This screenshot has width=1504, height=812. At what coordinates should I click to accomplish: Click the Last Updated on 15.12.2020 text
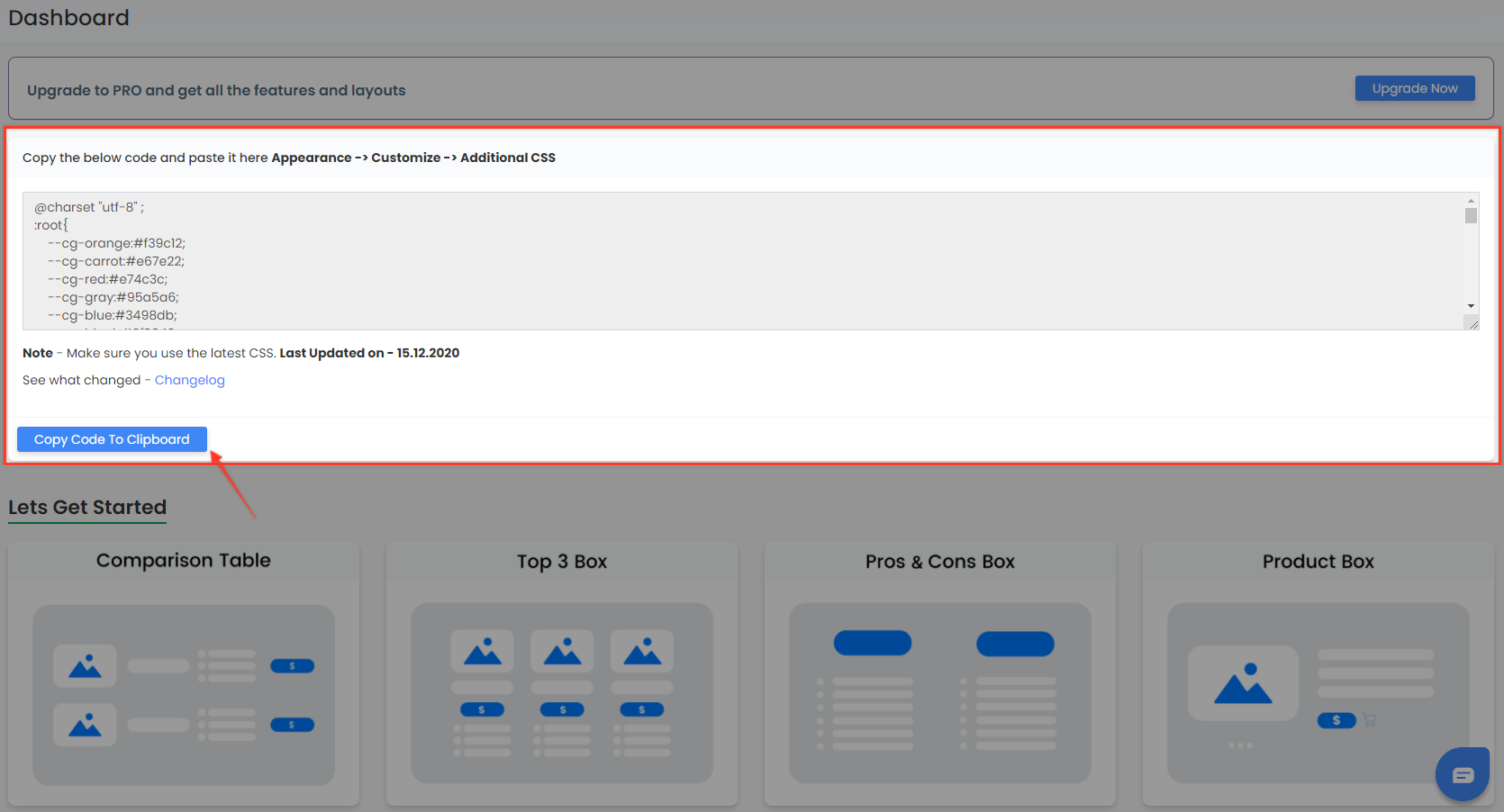[x=369, y=353]
